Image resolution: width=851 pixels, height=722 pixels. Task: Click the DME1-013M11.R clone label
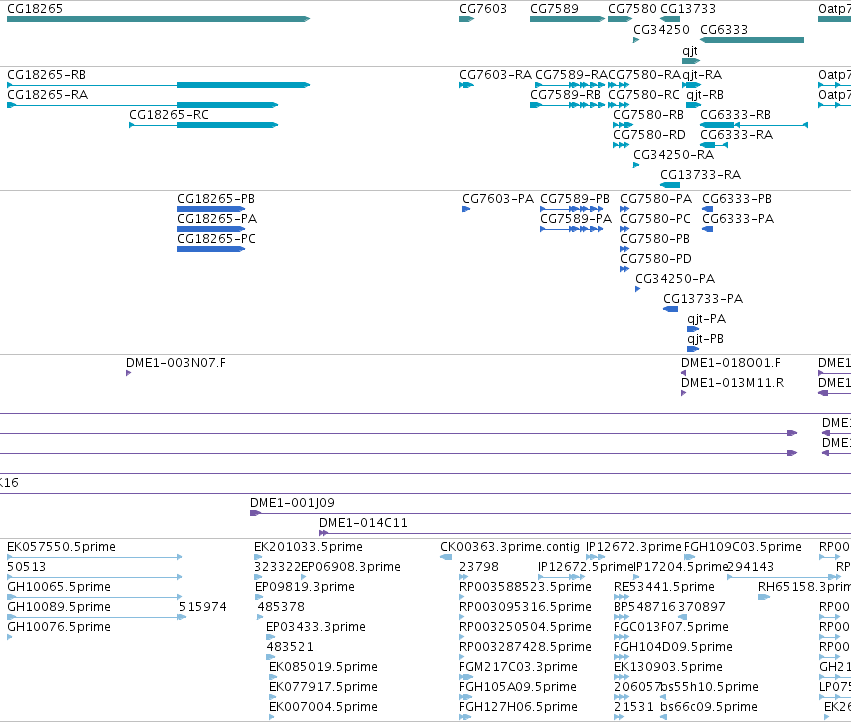pos(733,383)
